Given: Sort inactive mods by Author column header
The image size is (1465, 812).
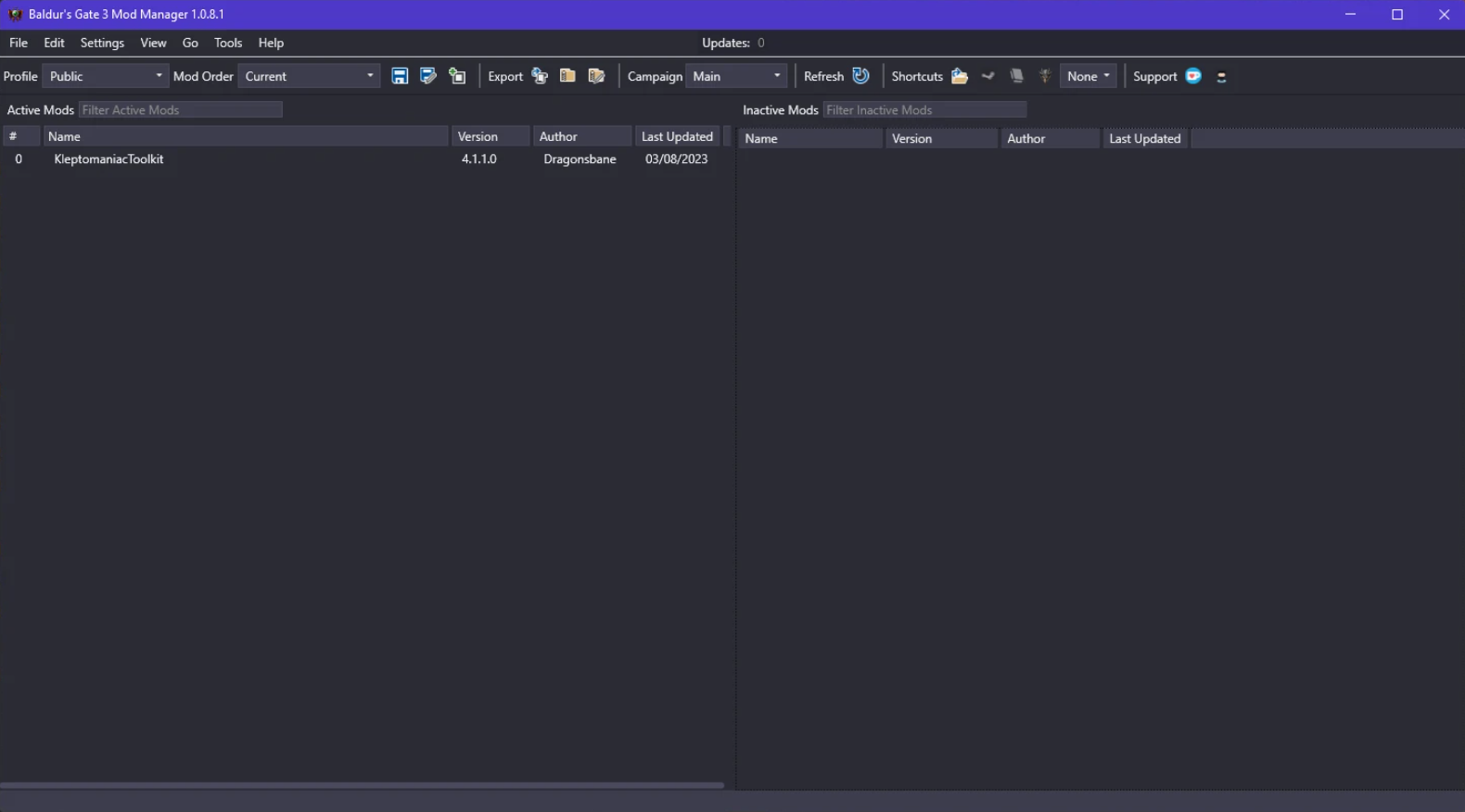Looking at the screenshot, I should [x=1026, y=138].
